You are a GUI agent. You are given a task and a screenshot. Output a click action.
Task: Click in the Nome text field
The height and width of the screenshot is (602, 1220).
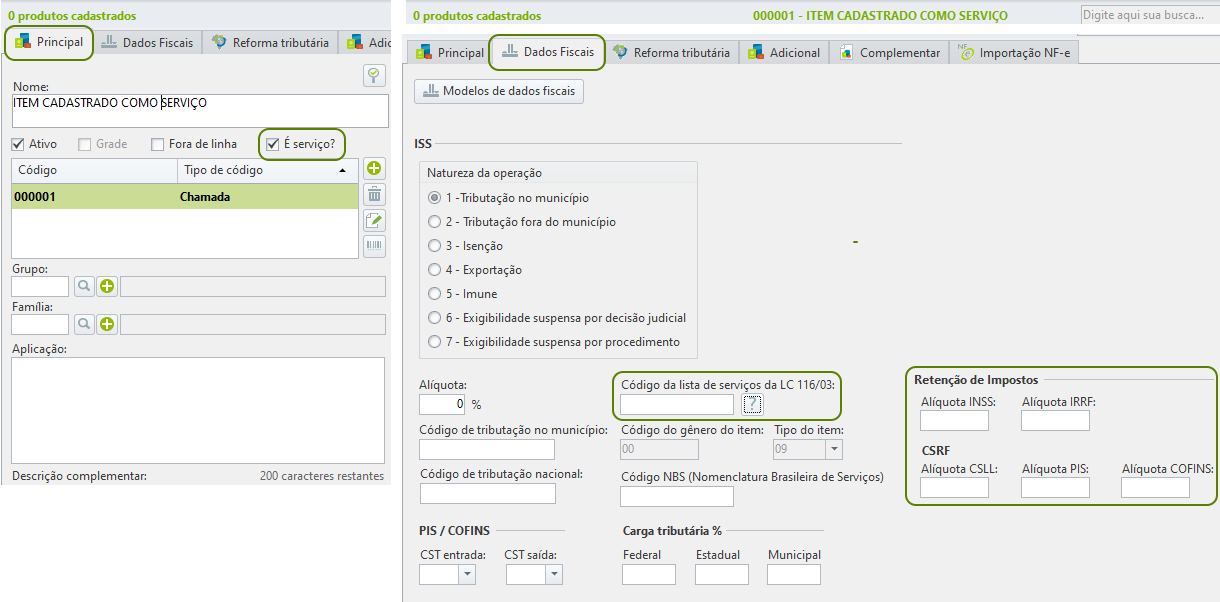[x=200, y=111]
